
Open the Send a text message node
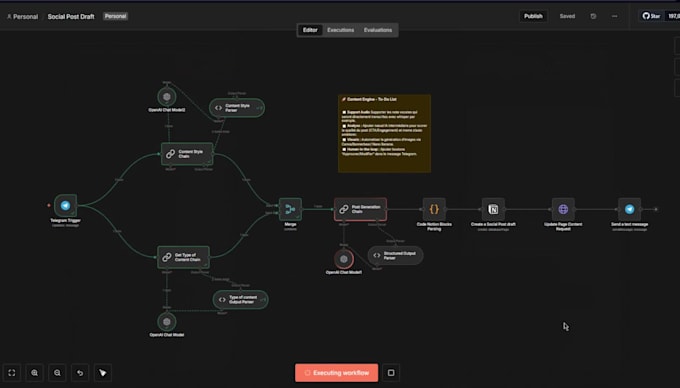click(629, 209)
